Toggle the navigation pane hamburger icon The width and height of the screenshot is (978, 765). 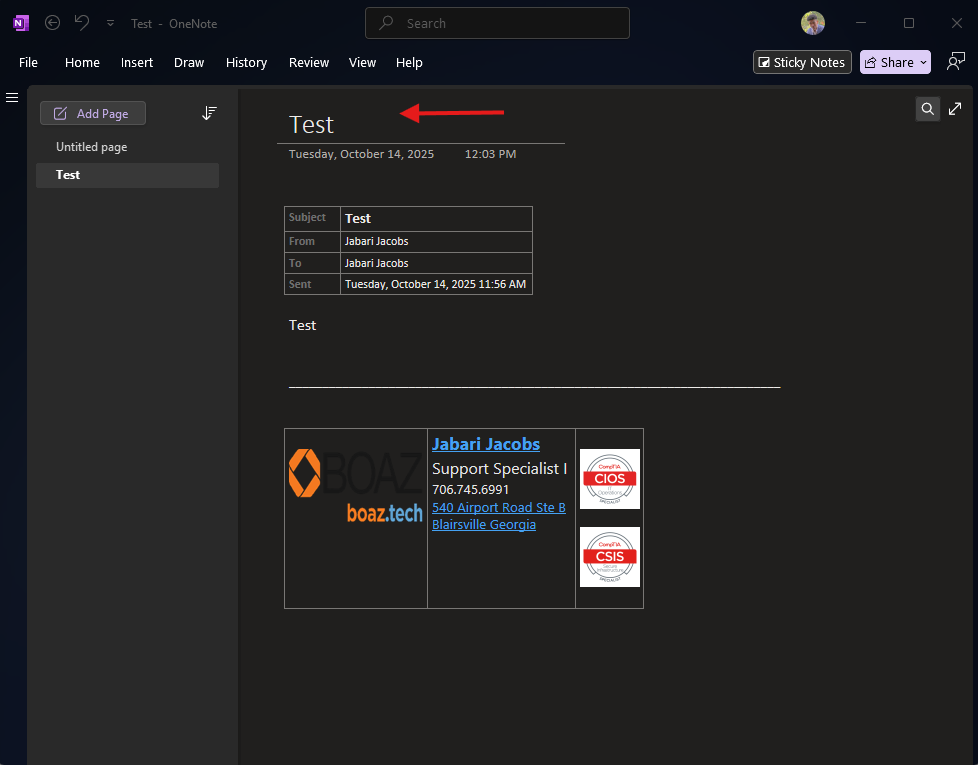[13, 97]
